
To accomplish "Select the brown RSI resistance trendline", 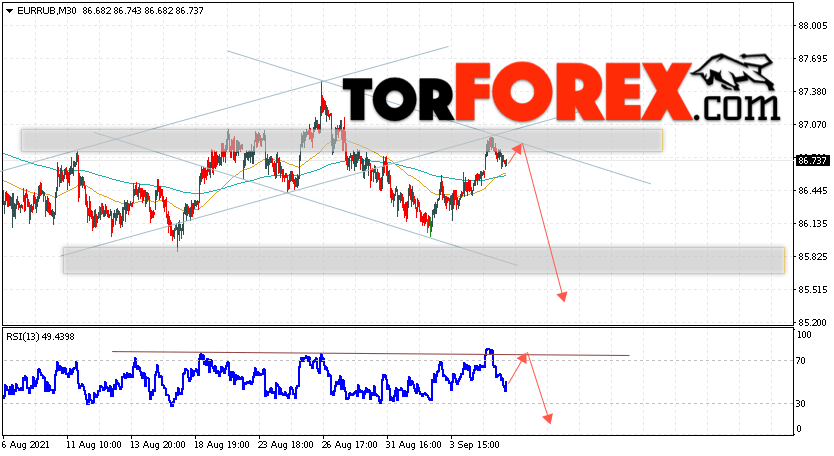I will tap(371, 353).
